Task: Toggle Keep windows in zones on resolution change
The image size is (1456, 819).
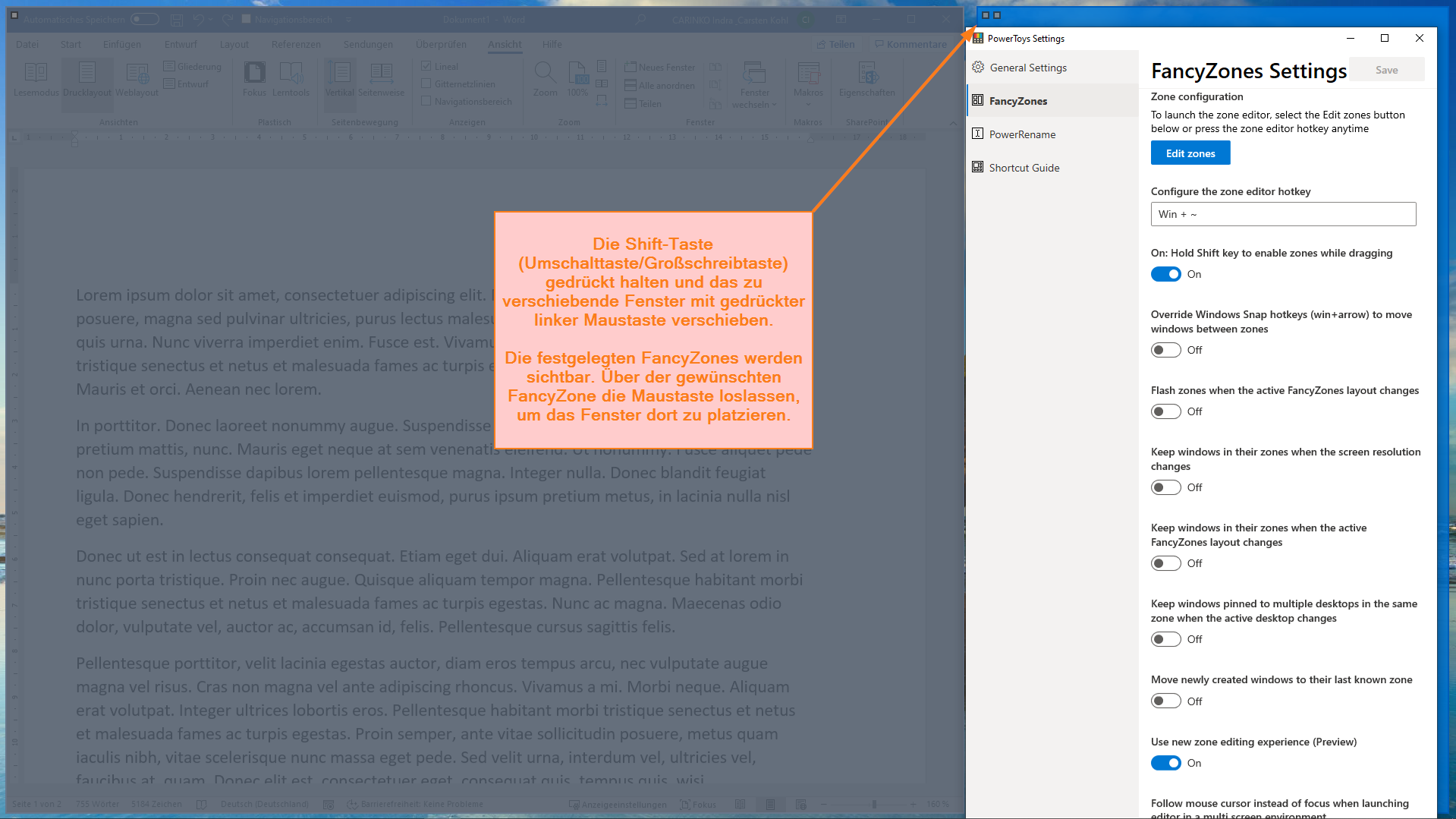Action: pyautogui.click(x=1165, y=487)
